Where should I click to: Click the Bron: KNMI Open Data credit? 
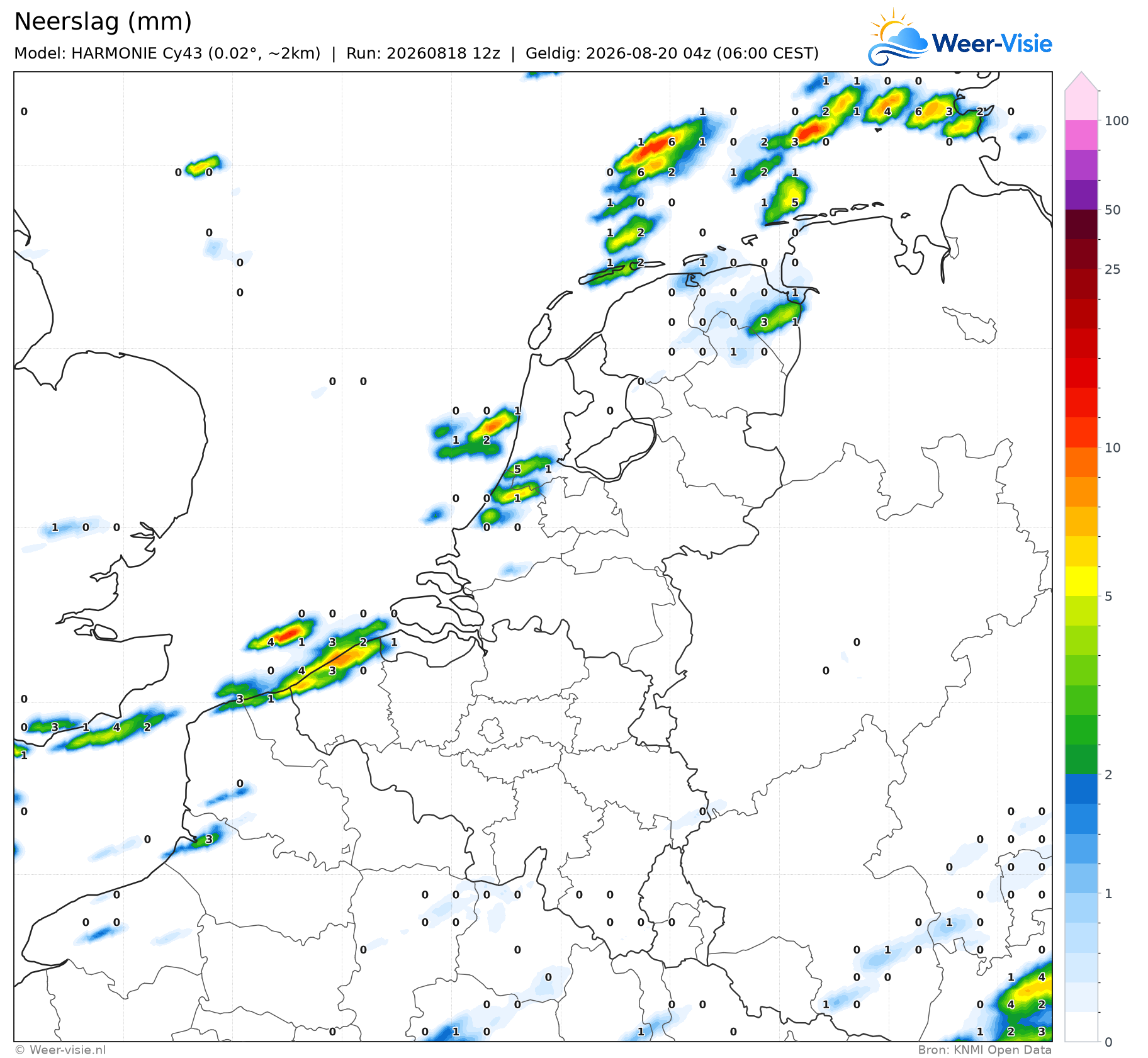985,1050
